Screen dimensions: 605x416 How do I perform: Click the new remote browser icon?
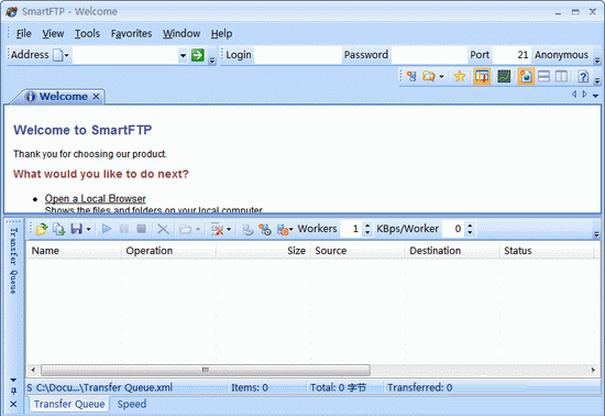point(412,76)
